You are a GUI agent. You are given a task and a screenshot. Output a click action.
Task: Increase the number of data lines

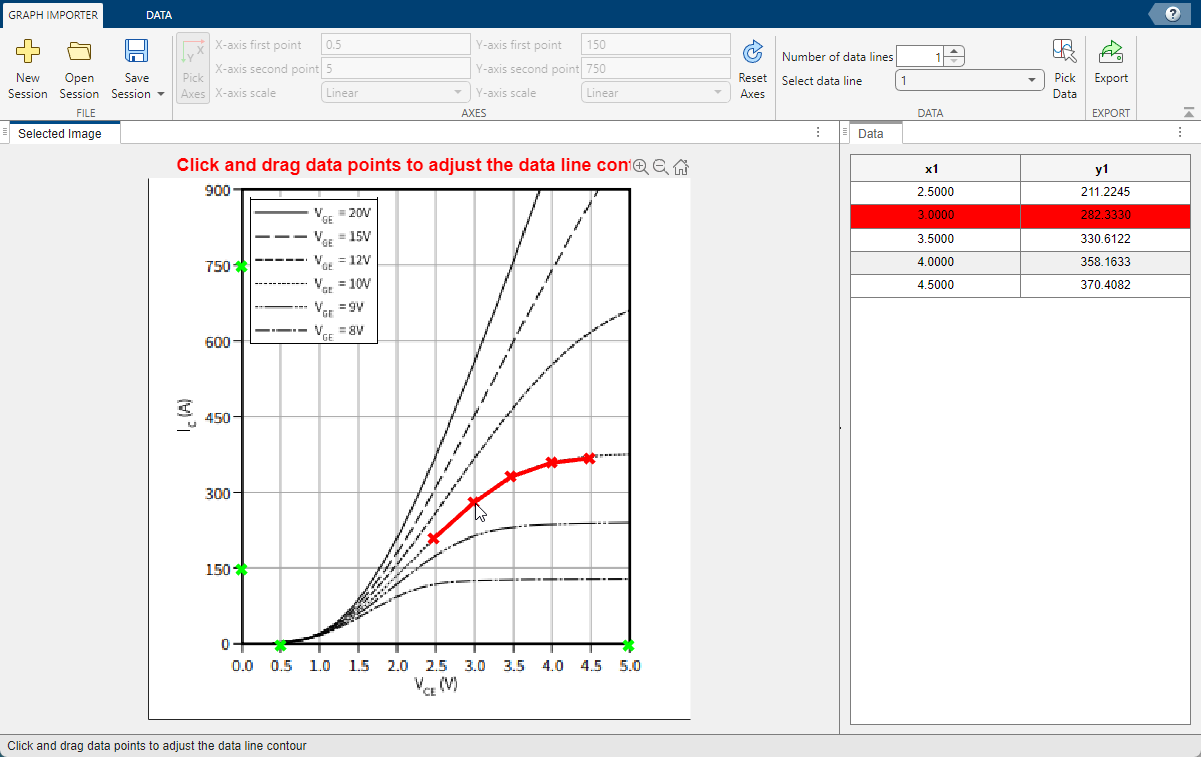(954, 52)
